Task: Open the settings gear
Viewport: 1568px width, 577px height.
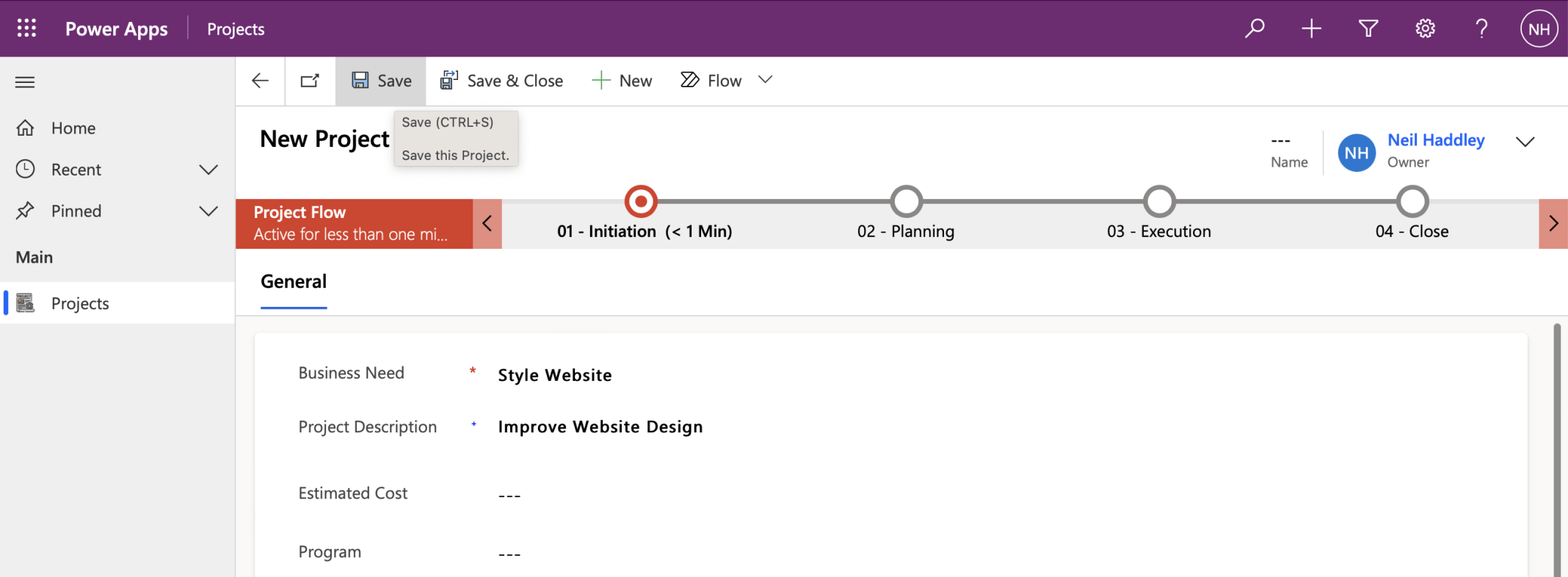Action: [x=1425, y=29]
